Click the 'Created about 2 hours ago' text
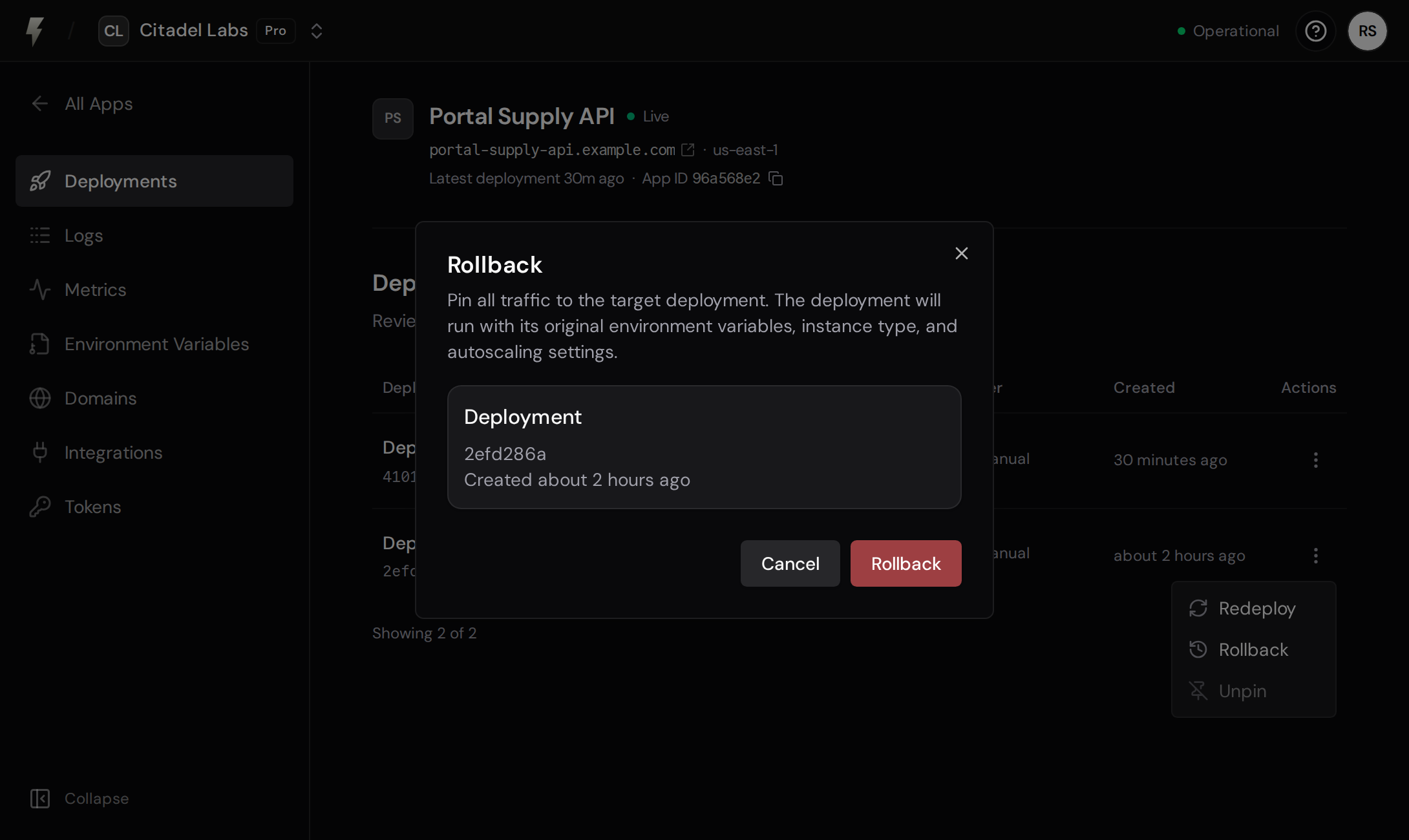Image resolution: width=1409 pixels, height=840 pixels. (x=577, y=480)
